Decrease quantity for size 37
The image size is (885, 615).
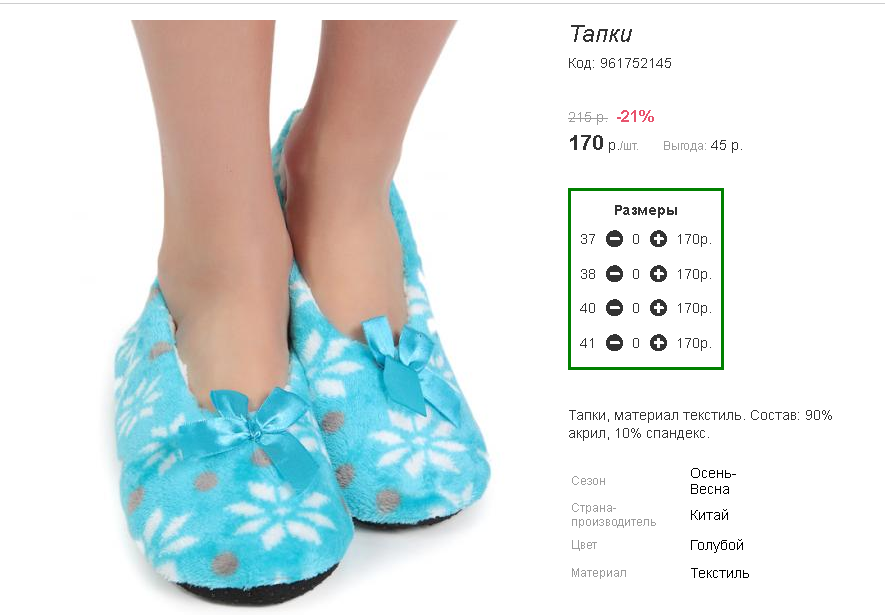pyautogui.click(x=614, y=239)
